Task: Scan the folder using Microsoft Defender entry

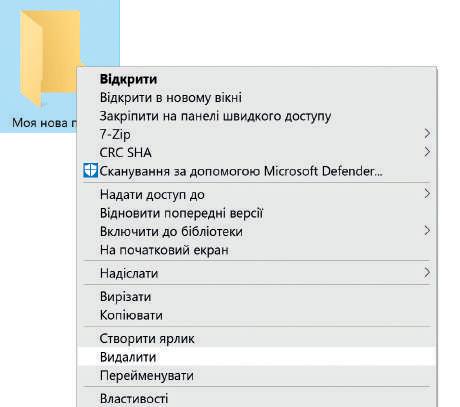Action: (x=257, y=171)
